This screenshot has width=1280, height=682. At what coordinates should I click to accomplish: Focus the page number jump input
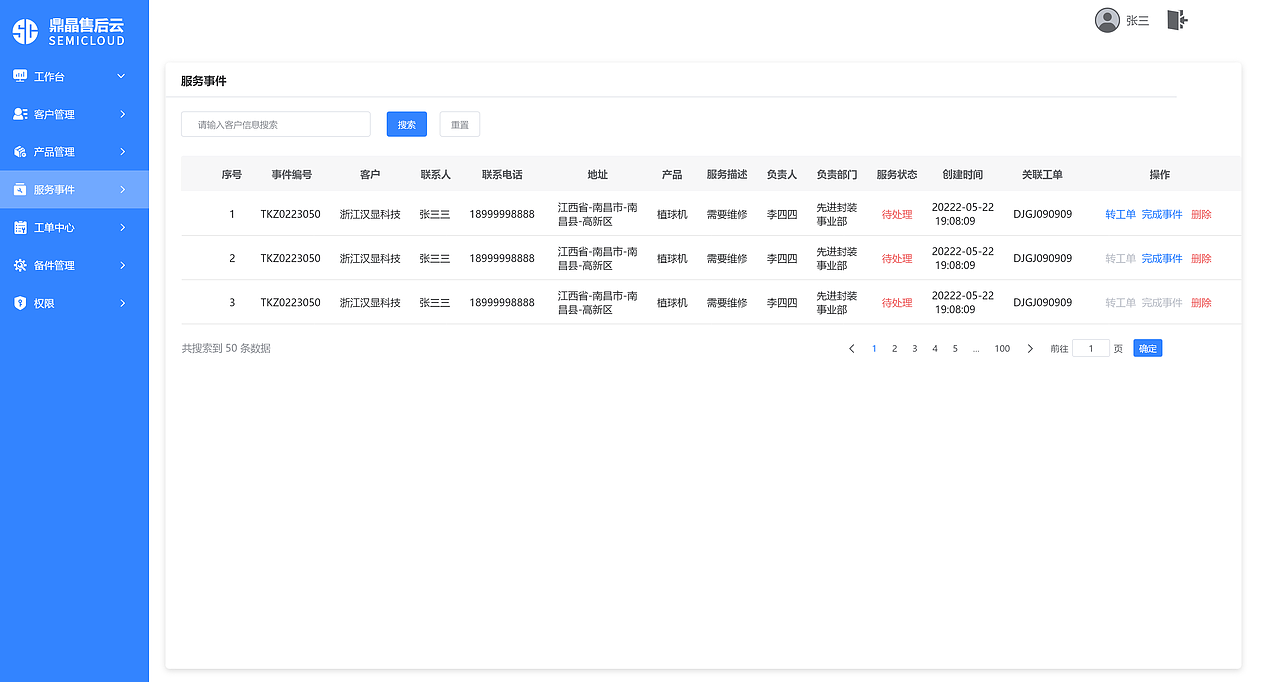point(1091,348)
